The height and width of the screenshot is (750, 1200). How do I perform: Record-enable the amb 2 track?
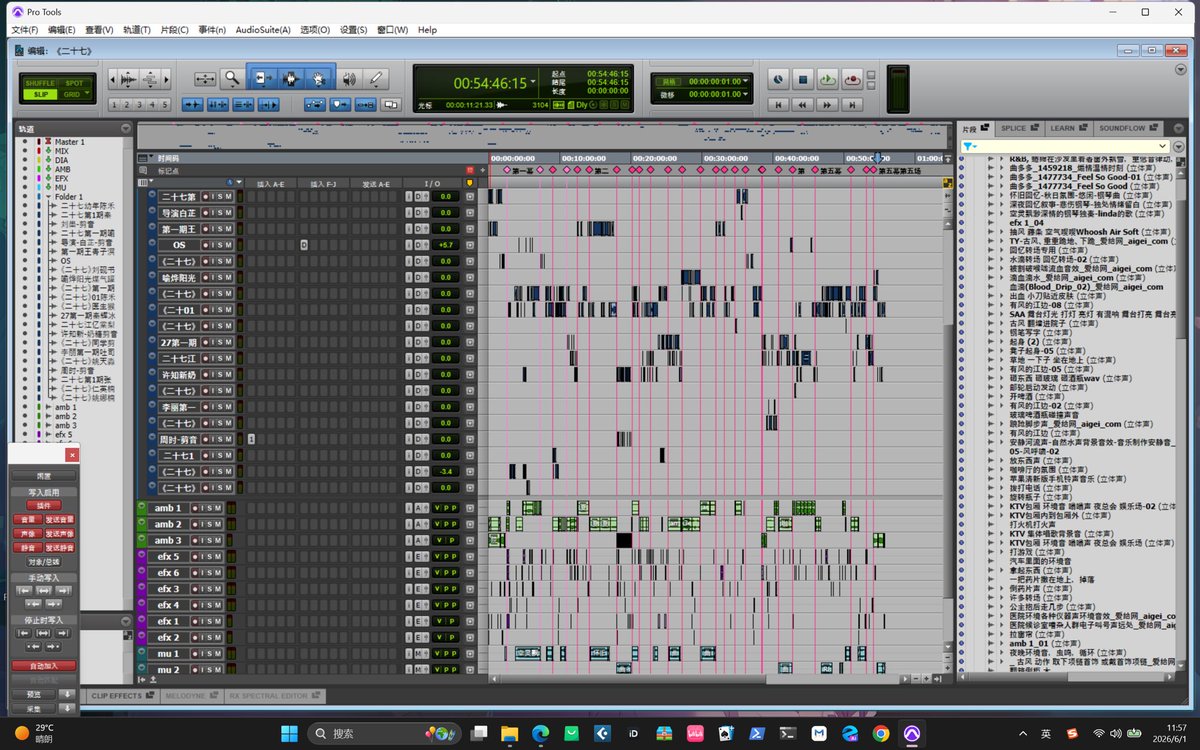click(196, 524)
